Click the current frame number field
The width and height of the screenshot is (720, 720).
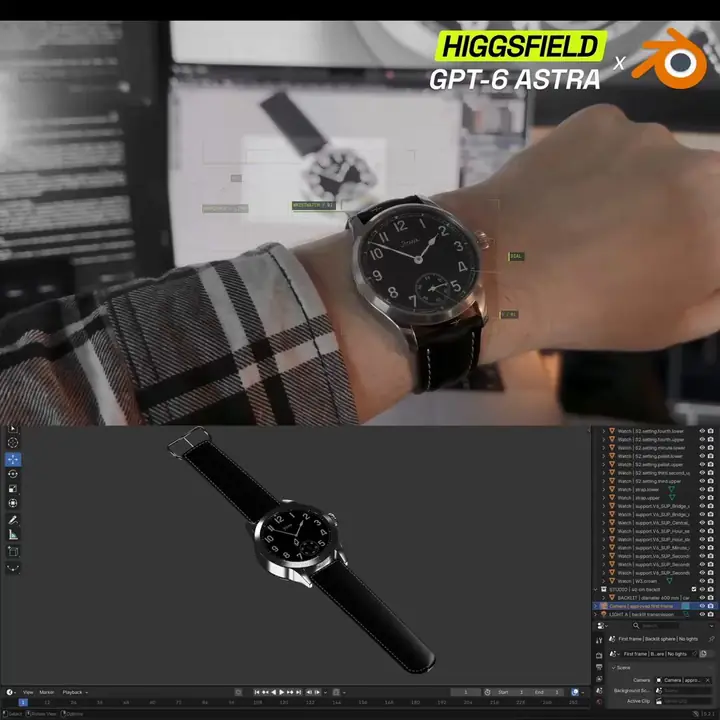click(465, 692)
